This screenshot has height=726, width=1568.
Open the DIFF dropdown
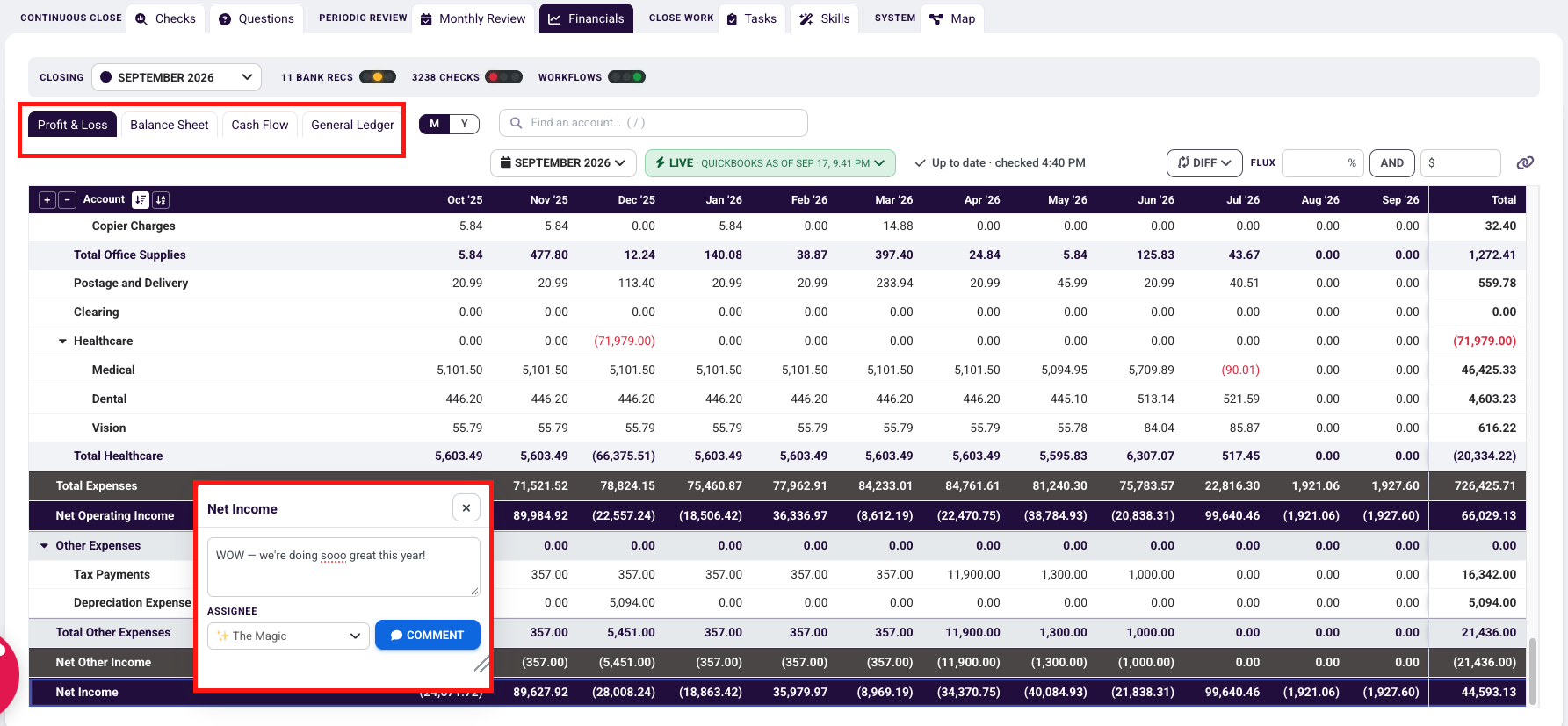(x=1203, y=163)
